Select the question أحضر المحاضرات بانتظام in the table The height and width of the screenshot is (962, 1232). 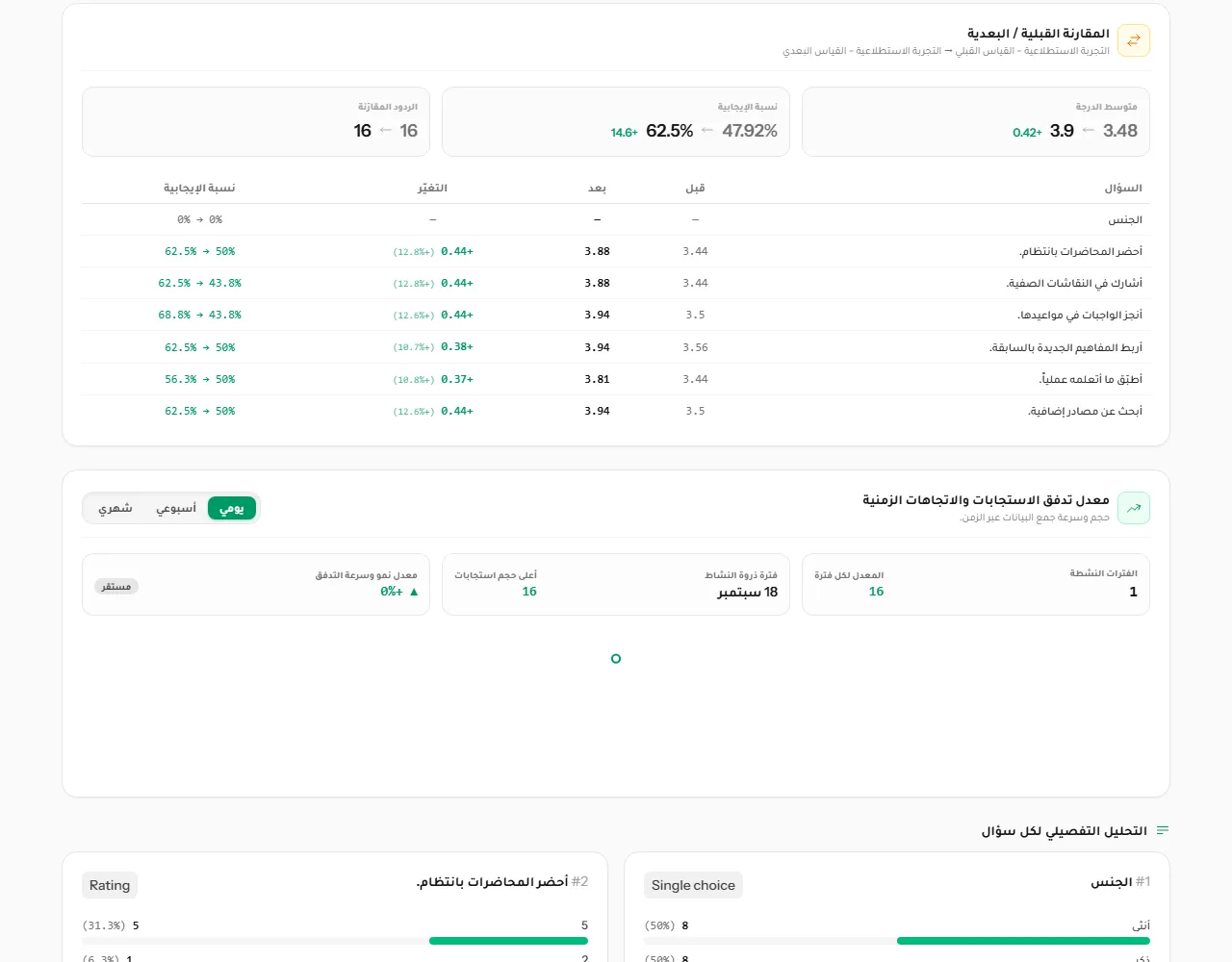pos(1081,251)
